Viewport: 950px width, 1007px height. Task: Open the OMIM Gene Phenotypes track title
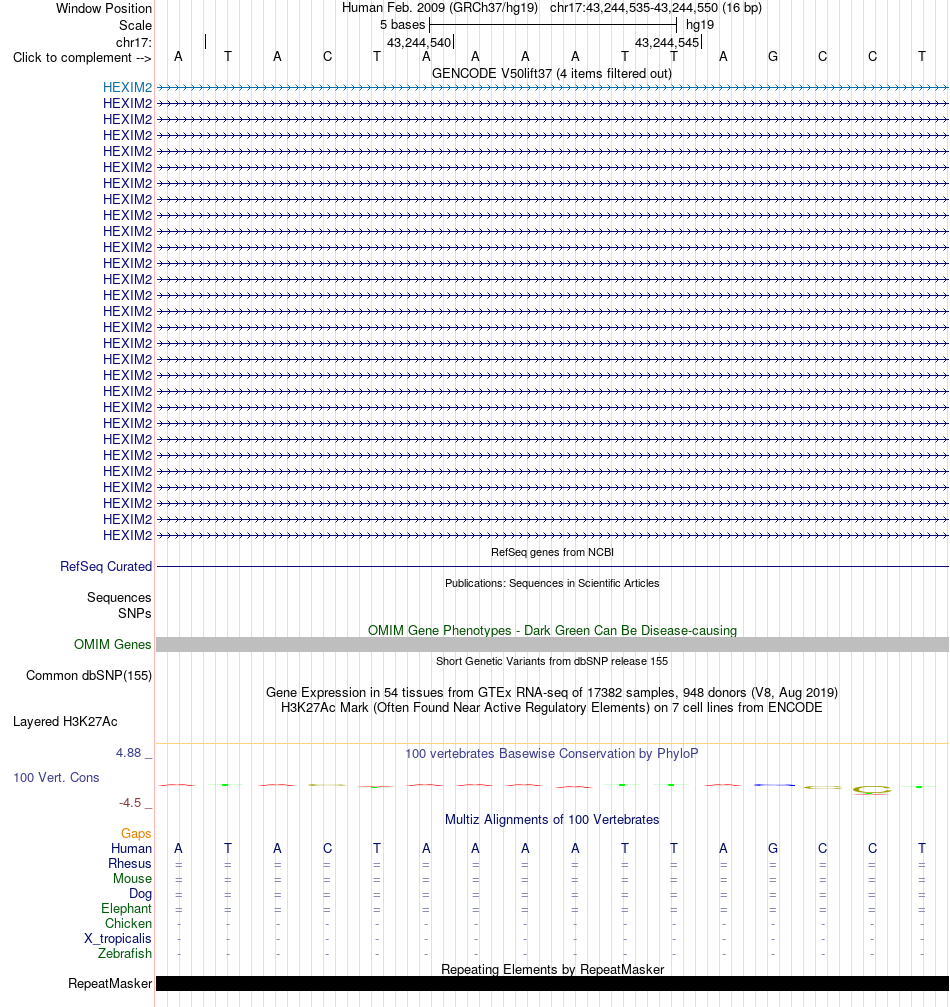pos(552,631)
